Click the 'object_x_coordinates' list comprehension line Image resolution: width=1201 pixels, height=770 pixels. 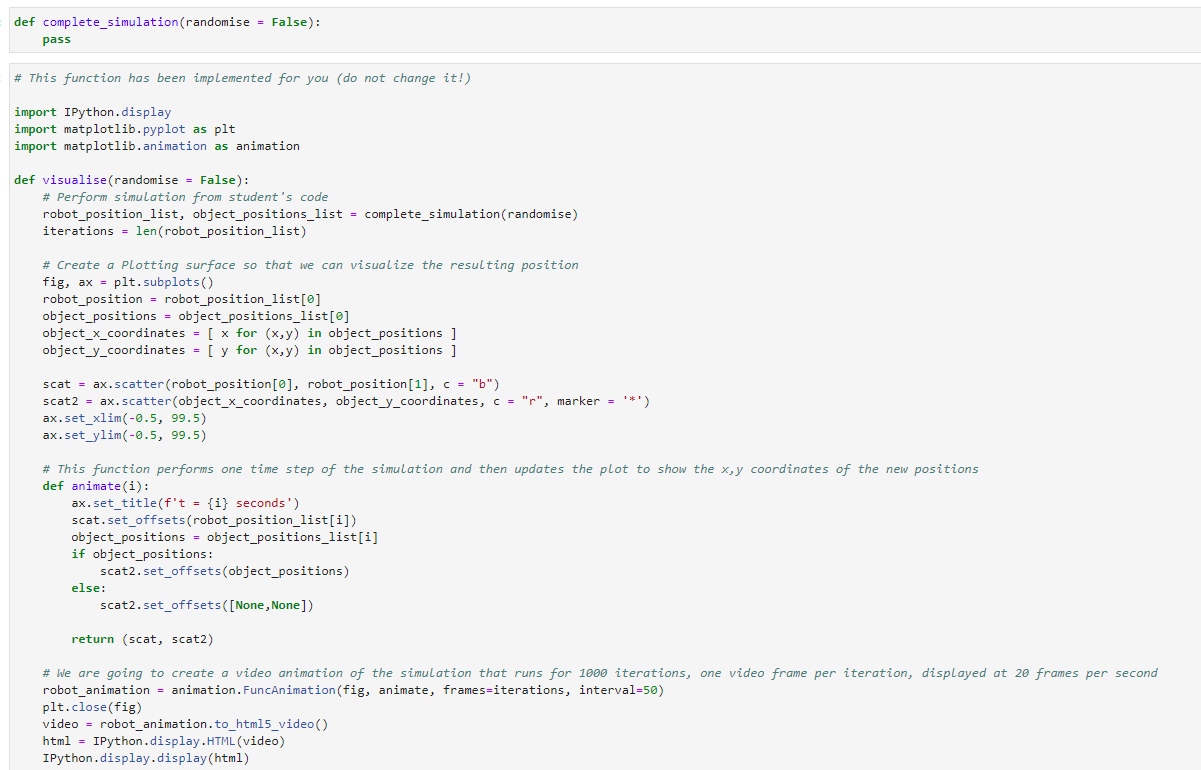250,333
